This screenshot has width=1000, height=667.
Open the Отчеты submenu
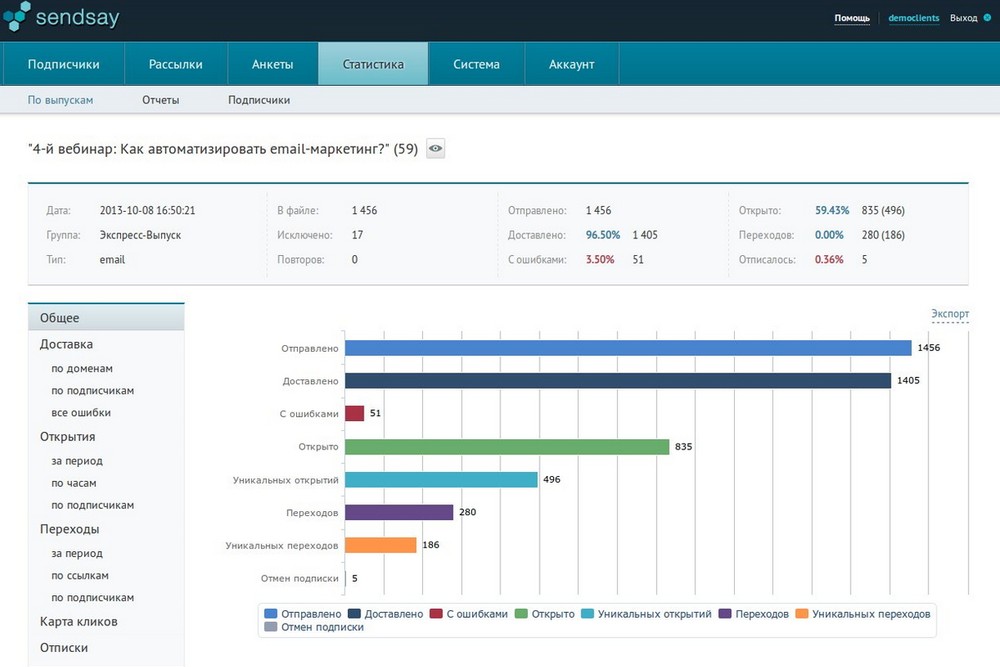coord(161,100)
